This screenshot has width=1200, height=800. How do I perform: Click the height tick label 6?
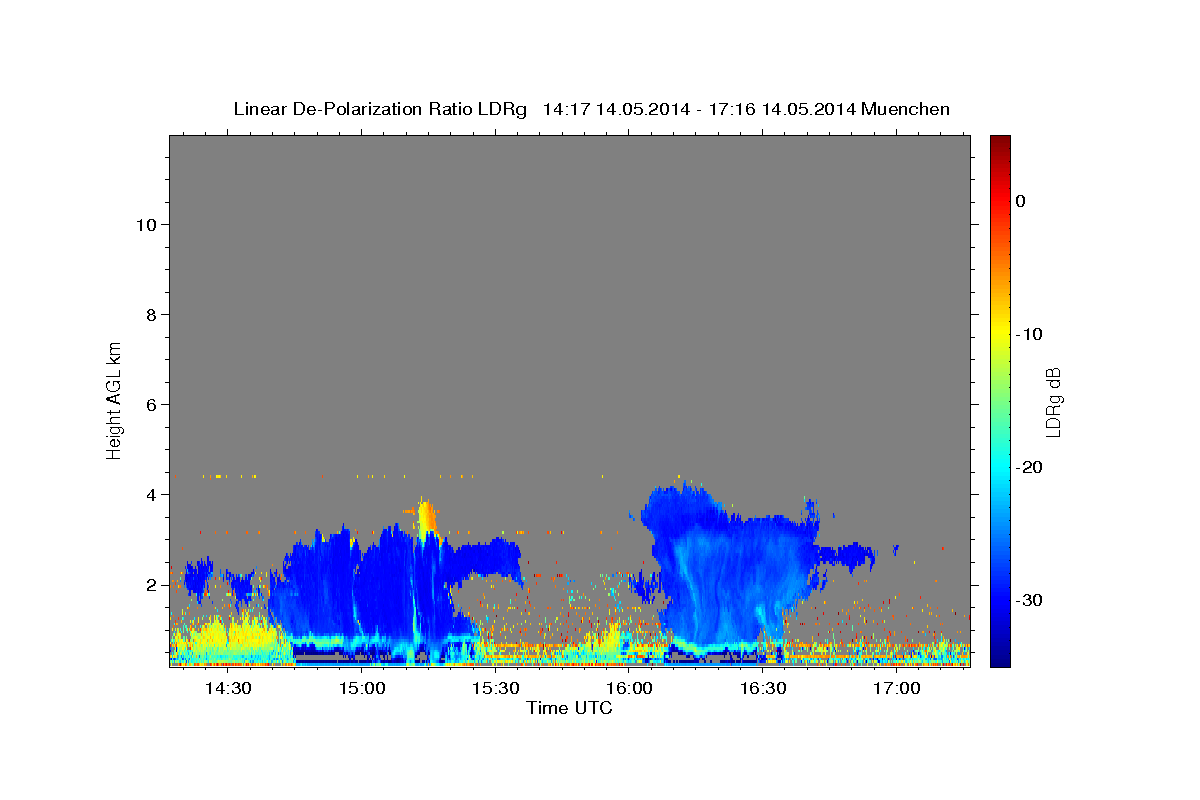(152, 405)
